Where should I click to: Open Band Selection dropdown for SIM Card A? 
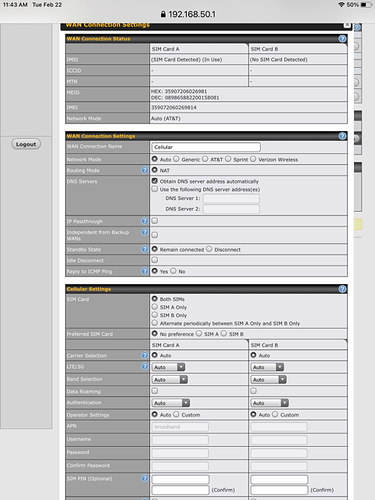pos(170,380)
